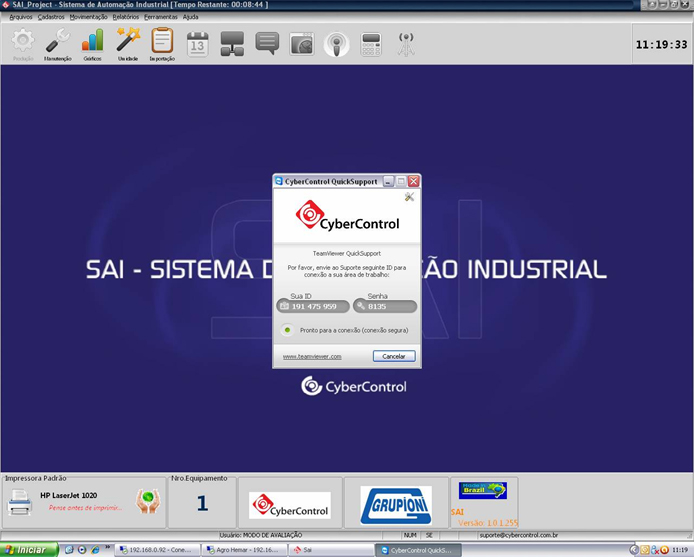This screenshot has width=694, height=557.
Task: Open the speech bubble messages icon
Action: click(x=267, y=43)
